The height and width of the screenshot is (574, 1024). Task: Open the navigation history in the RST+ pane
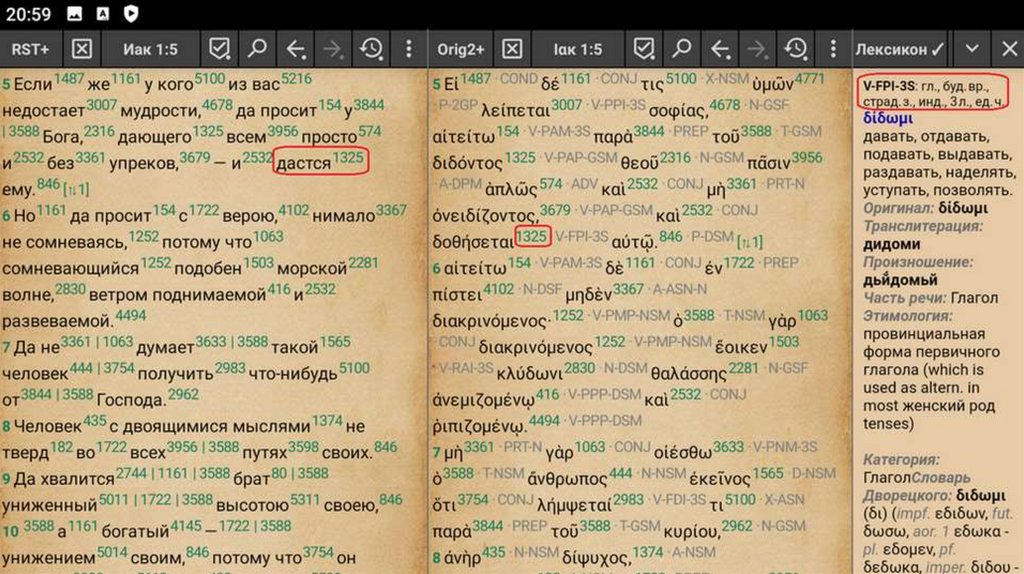pos(371,49)
